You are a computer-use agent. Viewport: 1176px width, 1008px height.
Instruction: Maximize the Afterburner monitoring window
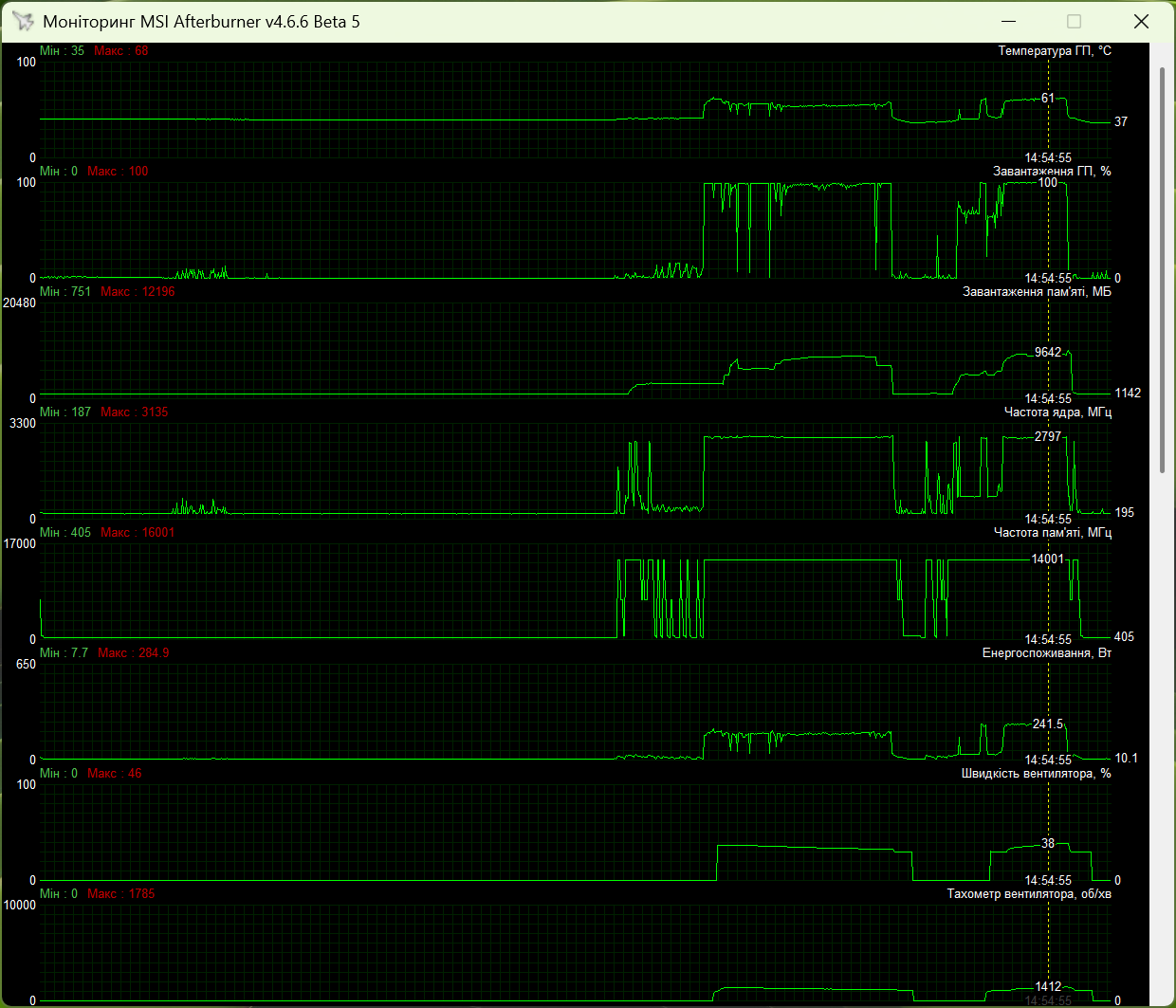click(x=1074, y=21)
